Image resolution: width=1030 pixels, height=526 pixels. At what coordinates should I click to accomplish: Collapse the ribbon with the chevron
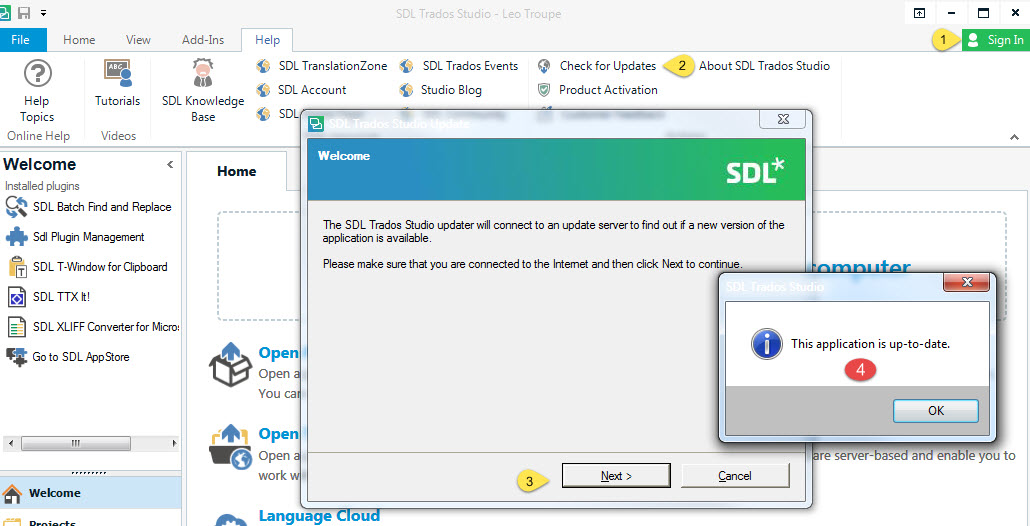point(1014,137)
